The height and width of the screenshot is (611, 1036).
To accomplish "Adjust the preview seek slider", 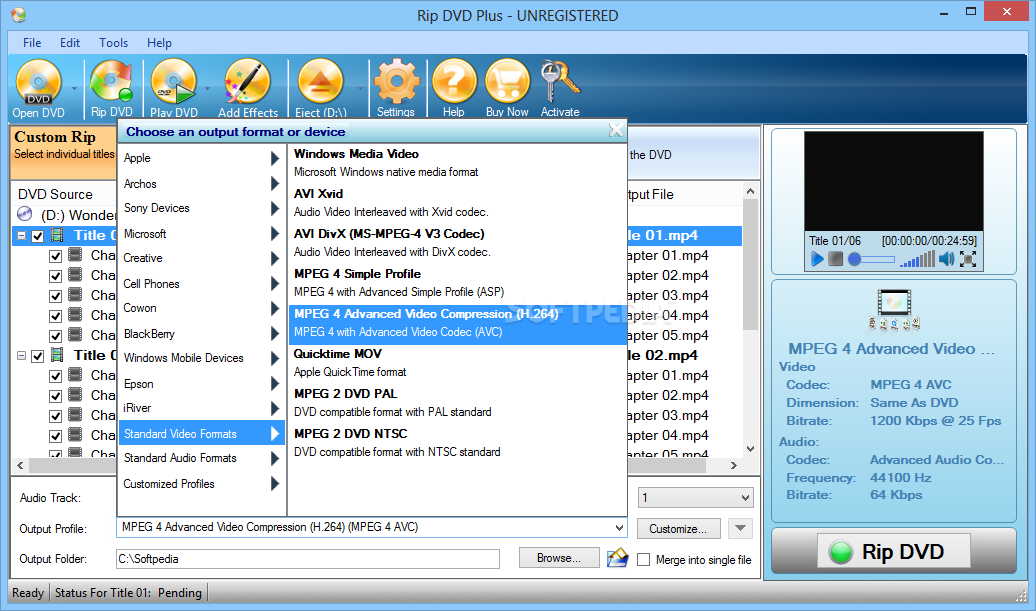I will (872, 260).
